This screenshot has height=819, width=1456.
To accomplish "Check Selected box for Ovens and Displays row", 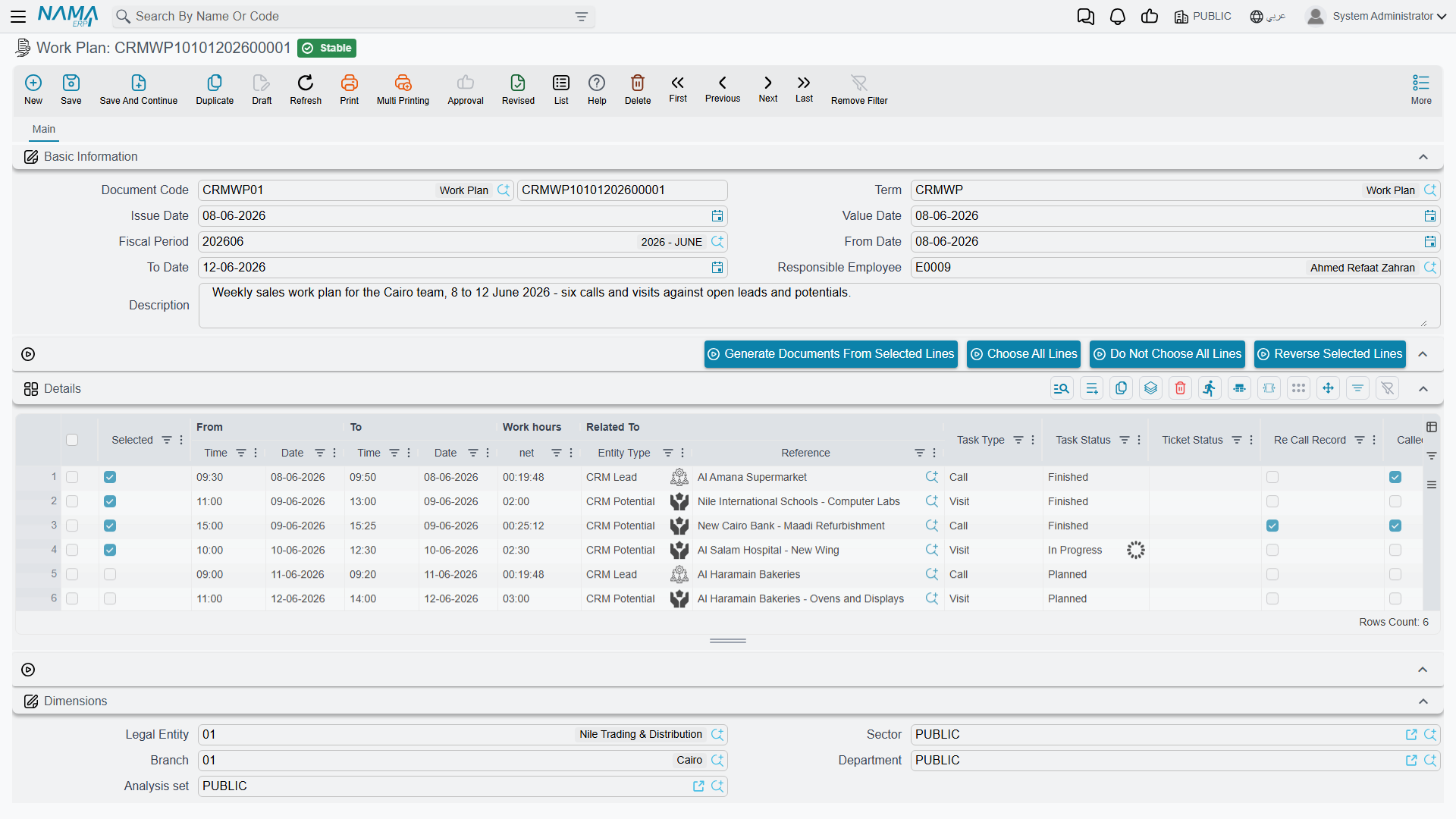I will pyautogui.click(x=110, y=598).
